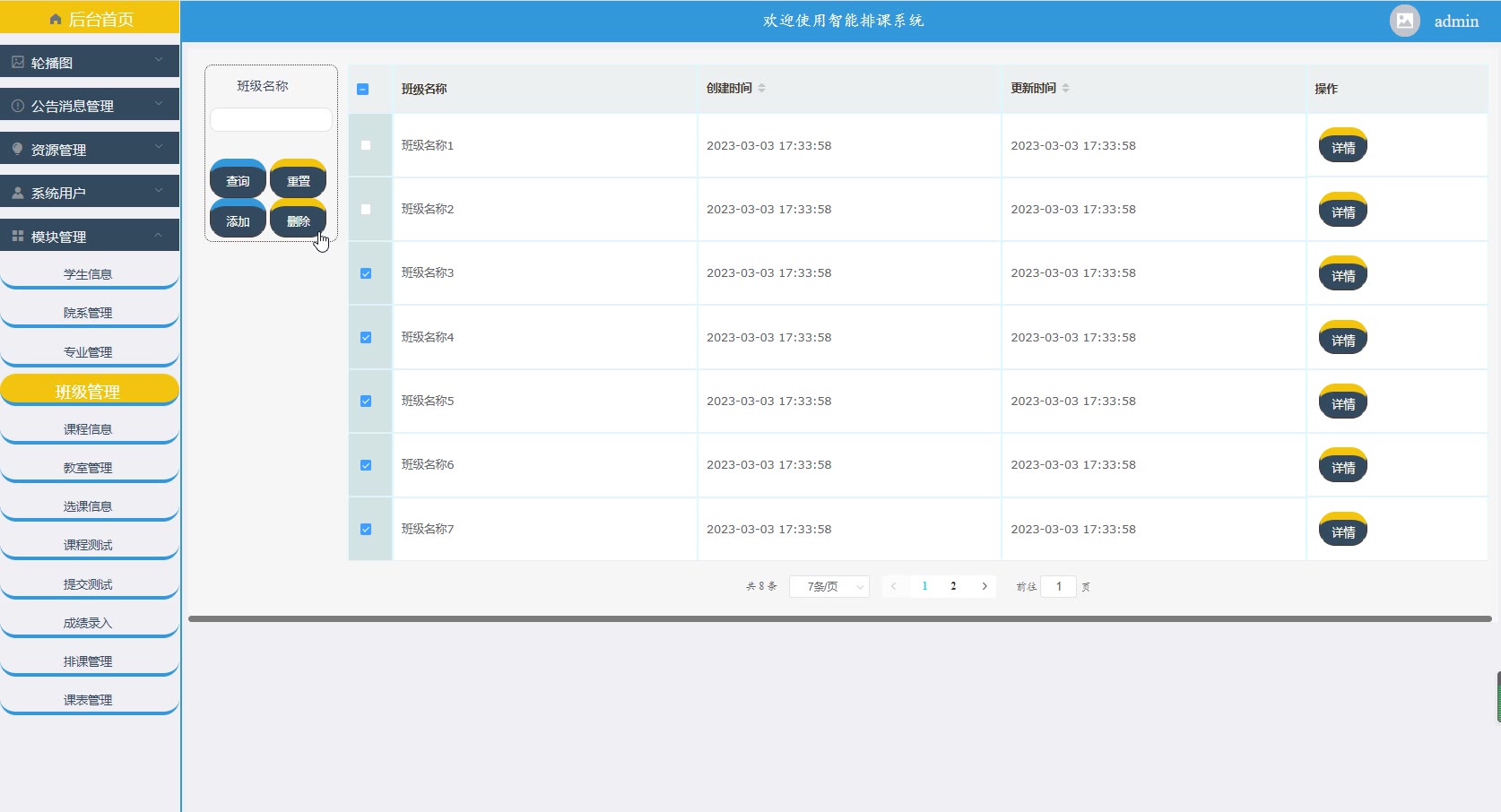Image resolution: width=1501 pixels, height=812 pixels.
Task: Check the box for 班级名称1
Action: pos(366,145)
